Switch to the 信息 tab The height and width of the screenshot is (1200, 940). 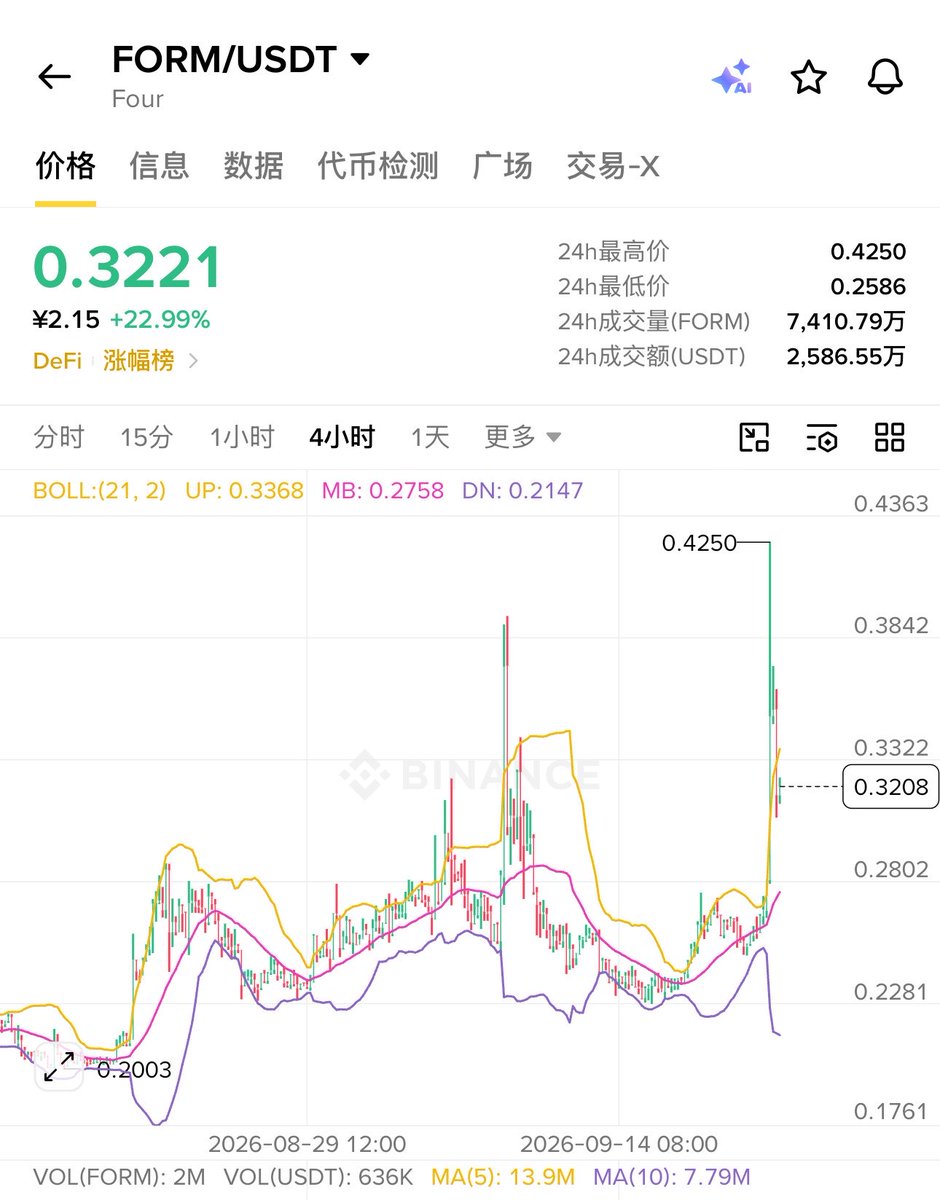[x=159, y=166]
